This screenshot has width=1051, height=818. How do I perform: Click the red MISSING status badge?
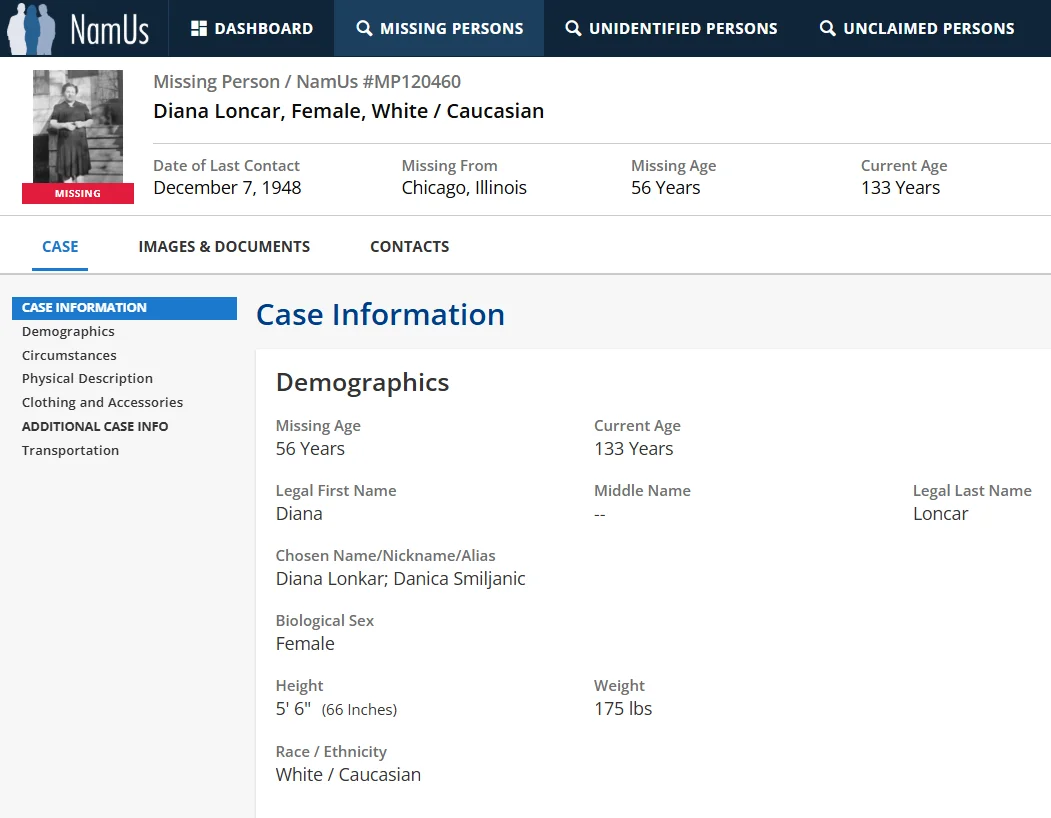tap(78, 193)
